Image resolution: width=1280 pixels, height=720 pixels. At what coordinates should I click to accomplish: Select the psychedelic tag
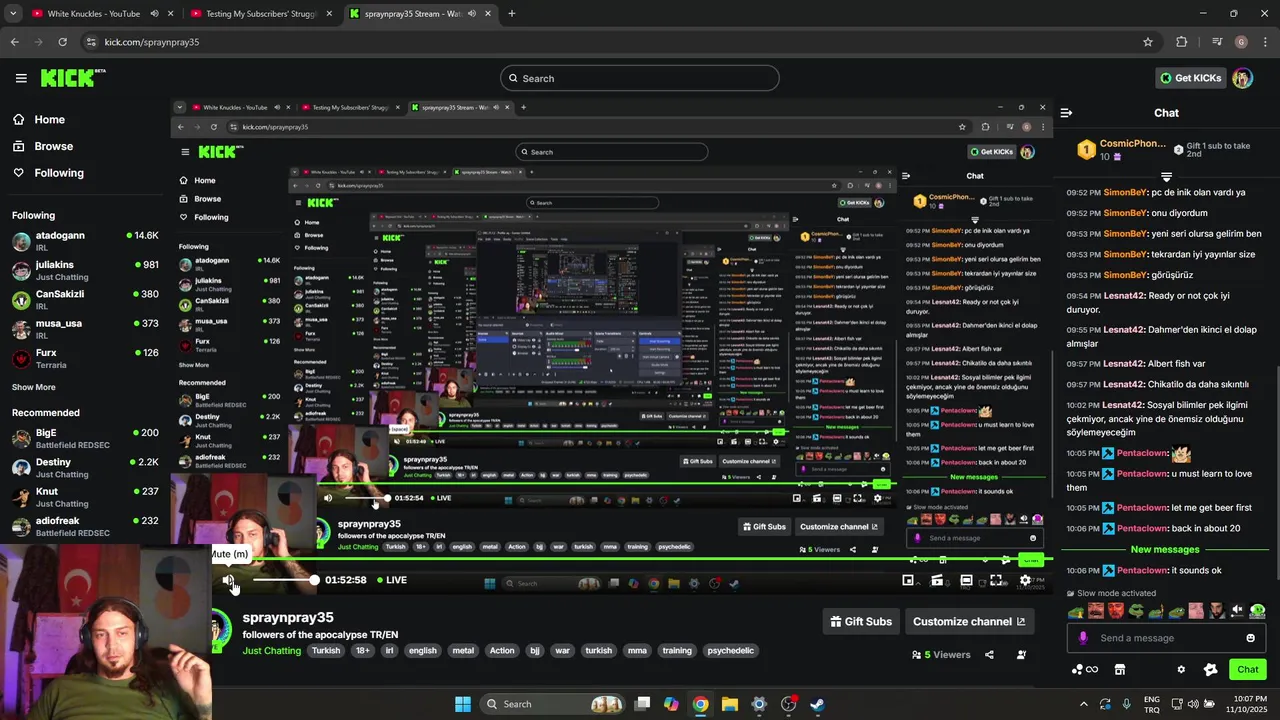[730, 651]
